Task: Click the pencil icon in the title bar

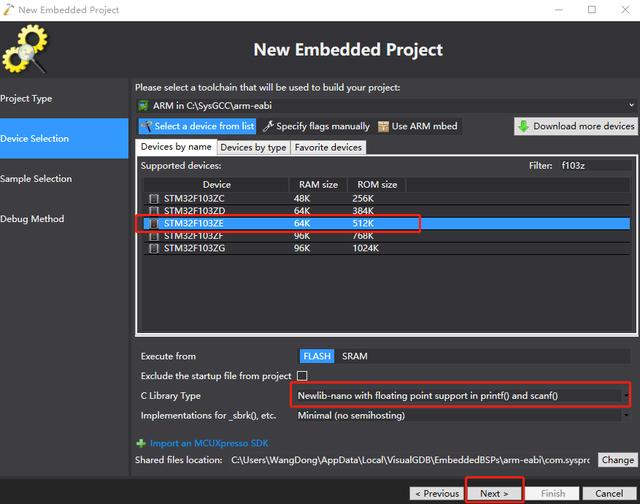Action: [x=9, y=10]
